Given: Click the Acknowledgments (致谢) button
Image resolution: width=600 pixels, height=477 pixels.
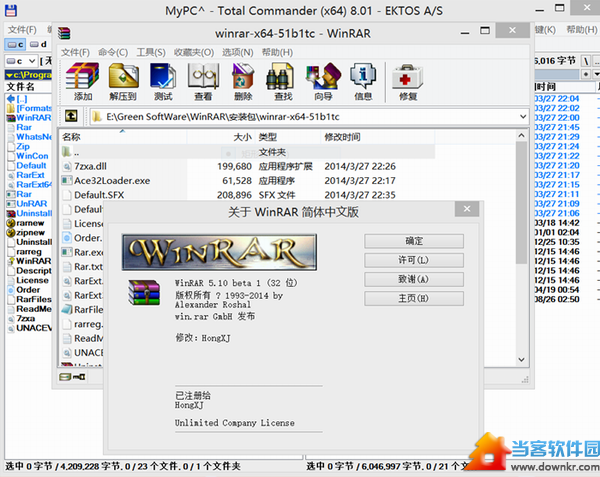Looking at the screenshot, I should (x=414, y=279).
